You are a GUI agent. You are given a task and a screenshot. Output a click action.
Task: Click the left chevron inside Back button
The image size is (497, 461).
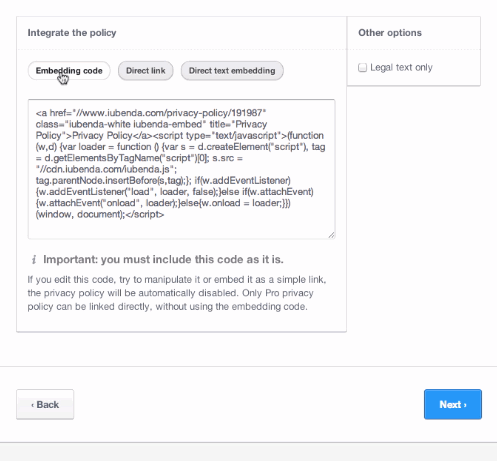pyautogui.click(x=33, y=405)
